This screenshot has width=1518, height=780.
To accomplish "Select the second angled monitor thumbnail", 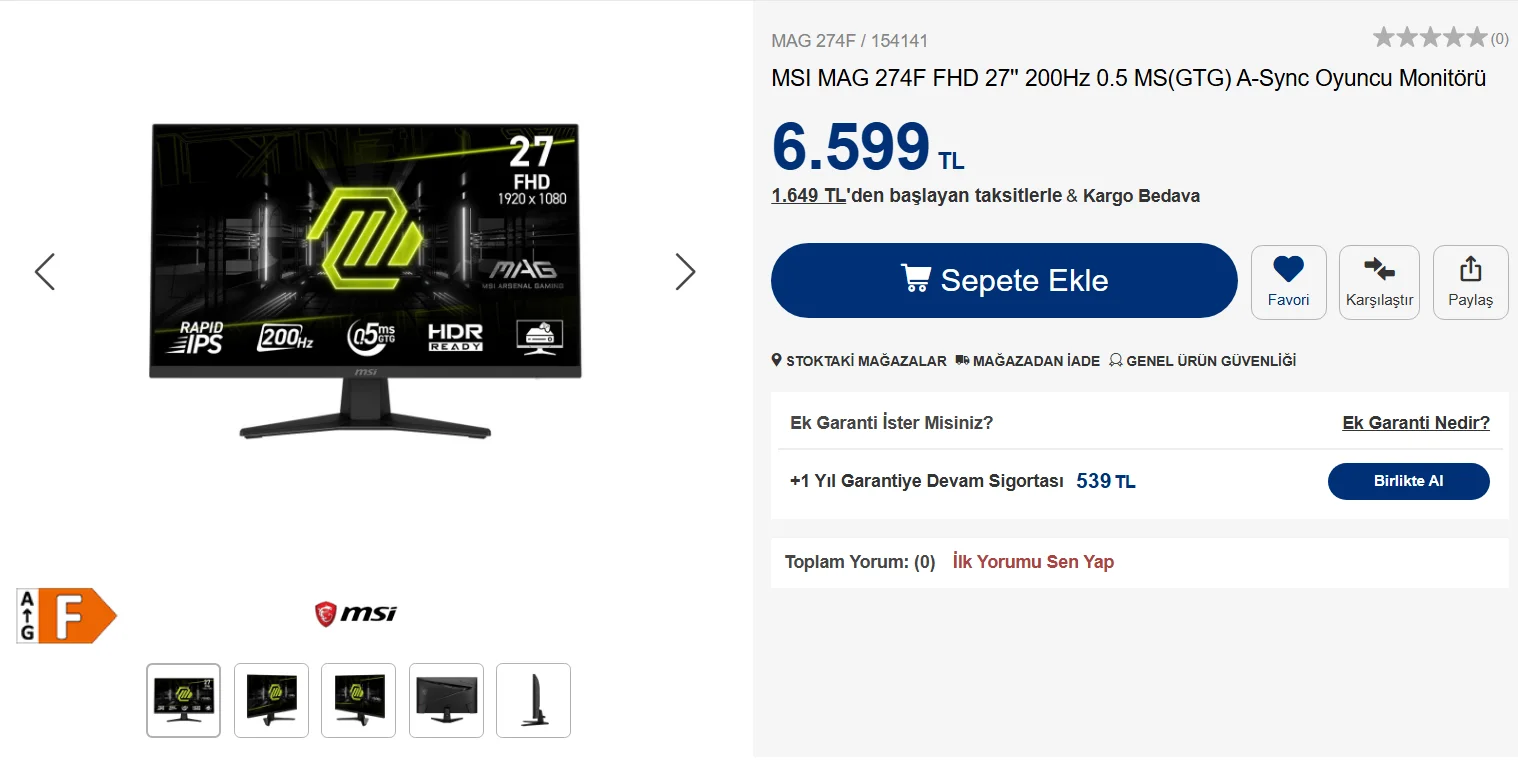I will click(x=271, y=700).
